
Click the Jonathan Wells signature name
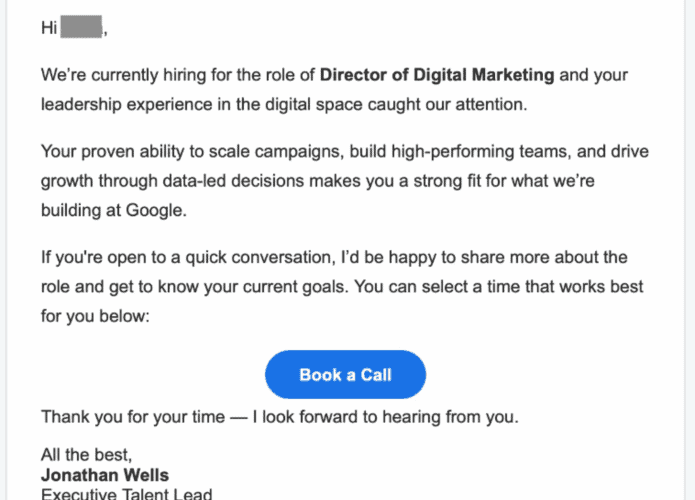tap(105, 475)
